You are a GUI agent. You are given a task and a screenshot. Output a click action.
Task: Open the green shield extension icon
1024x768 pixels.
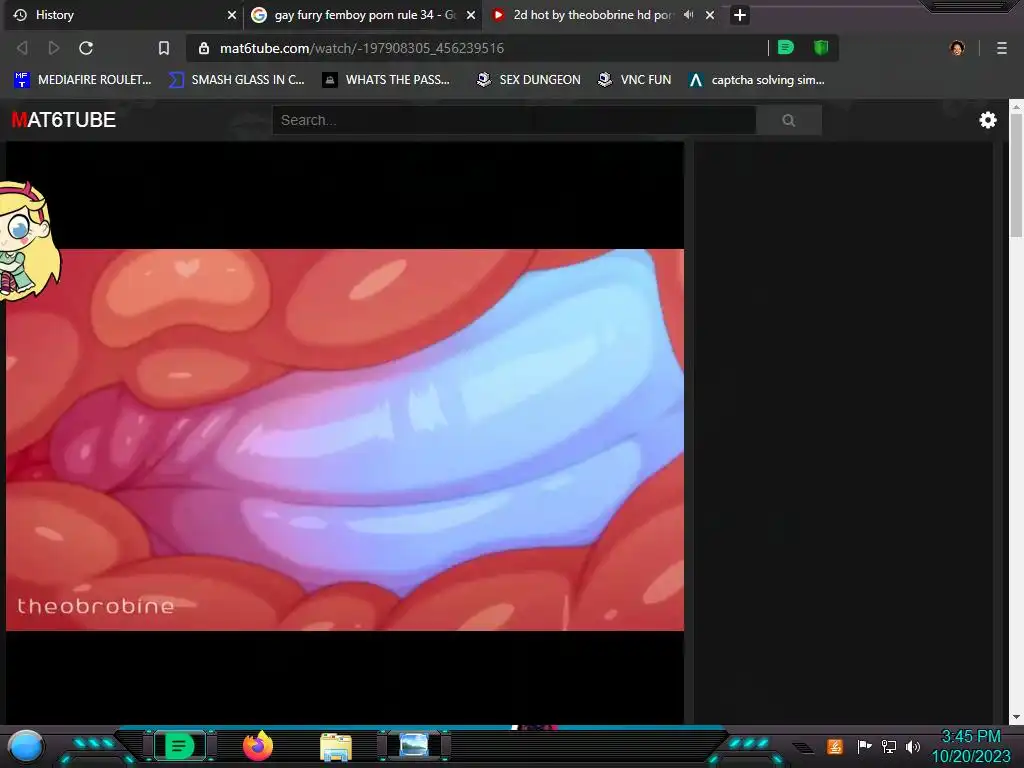821,48
